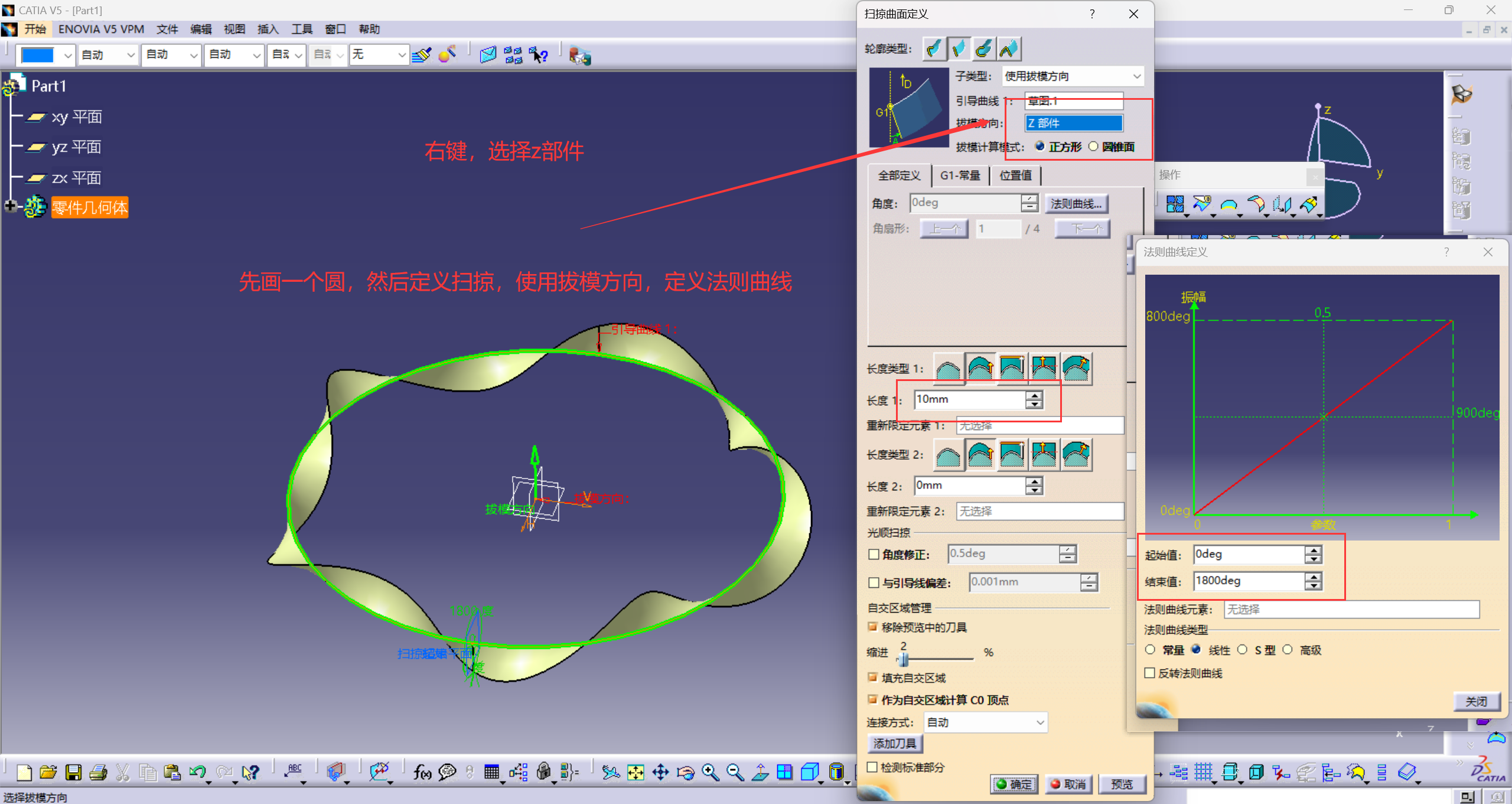The image size is (1512, 804).
Task: Select the Cone draft computation radio button
Action: [1093, 147]
